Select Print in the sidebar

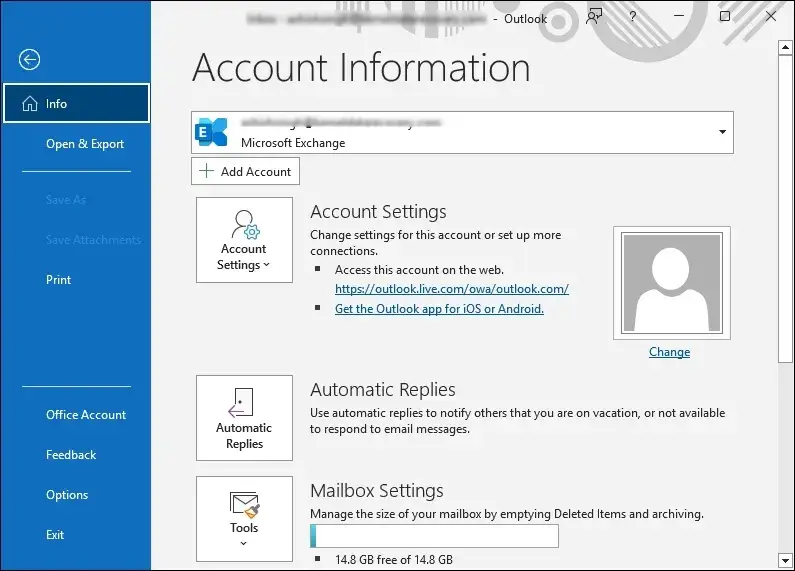coord(58,280)
